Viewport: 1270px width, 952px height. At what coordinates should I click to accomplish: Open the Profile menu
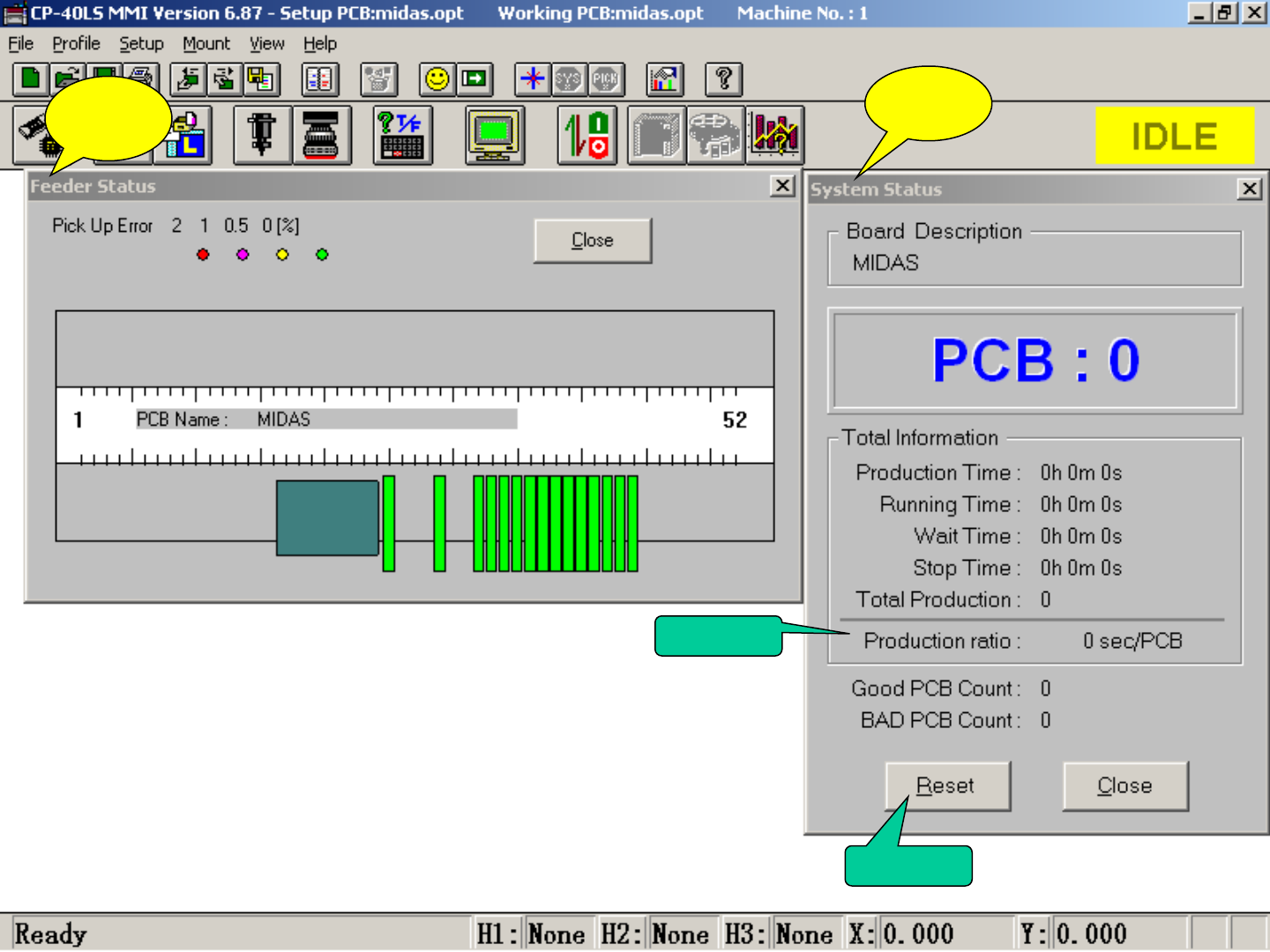(x=76, y=44)
